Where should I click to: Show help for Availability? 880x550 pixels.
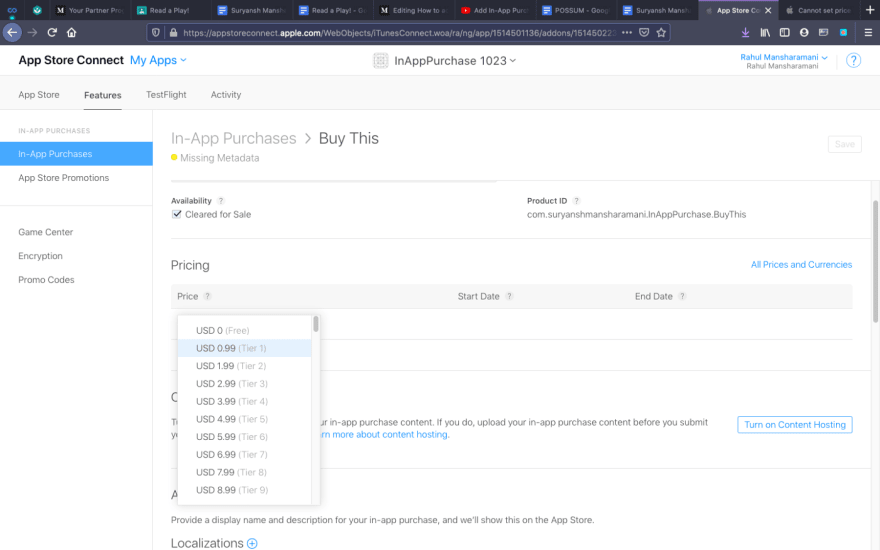pyautogui.click(x=221, y=201)
